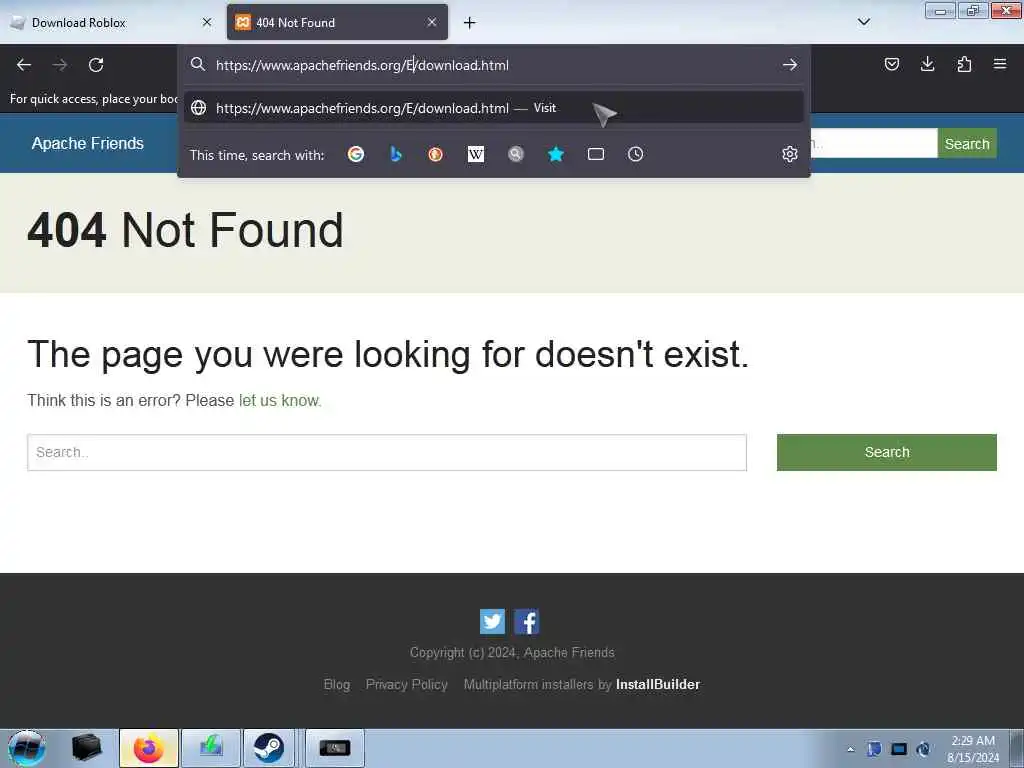Viewport: 1024px width, 768px height.
Task: Search bookmarks with the star icon
Action: (556, 154)
